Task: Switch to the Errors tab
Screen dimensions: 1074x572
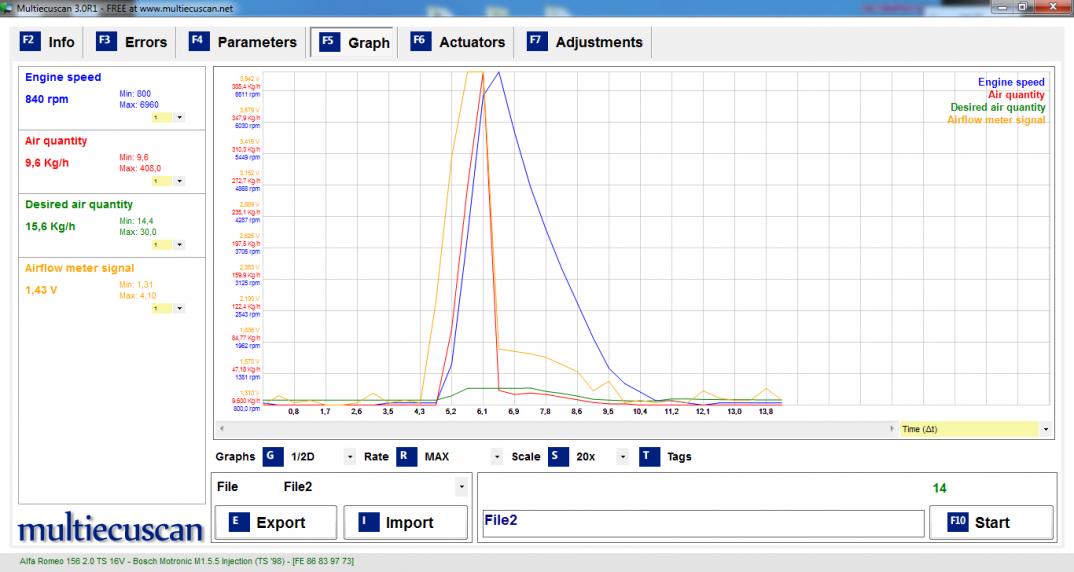Action: tap(133, 43)
